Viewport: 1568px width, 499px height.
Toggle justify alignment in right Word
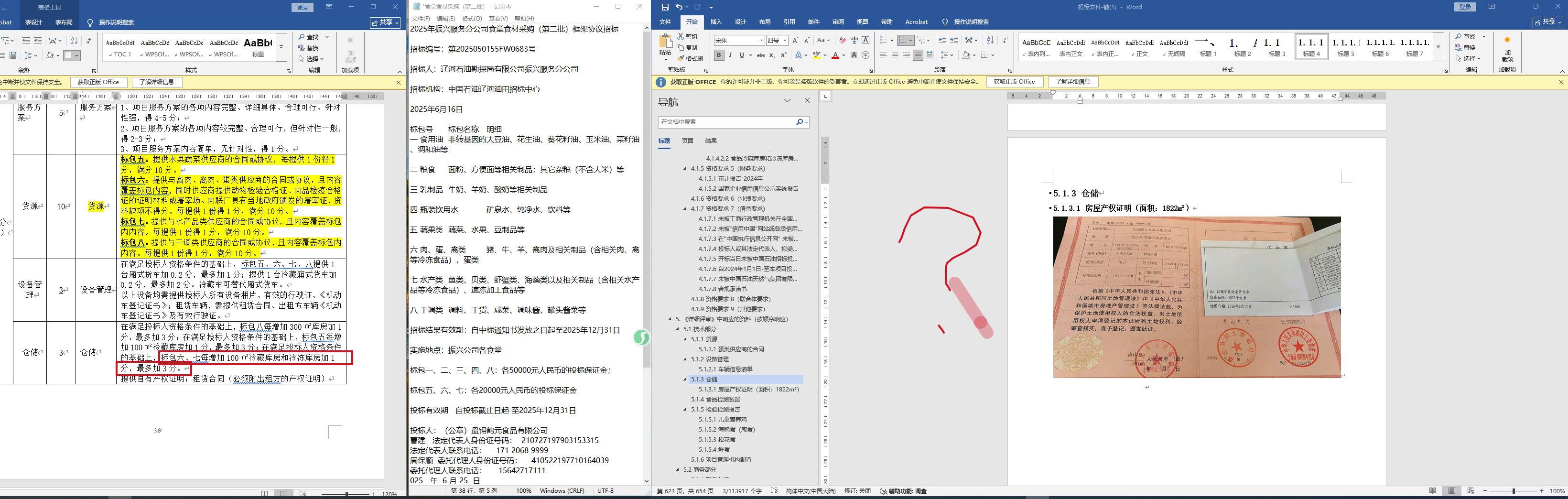tap(918, 55)
